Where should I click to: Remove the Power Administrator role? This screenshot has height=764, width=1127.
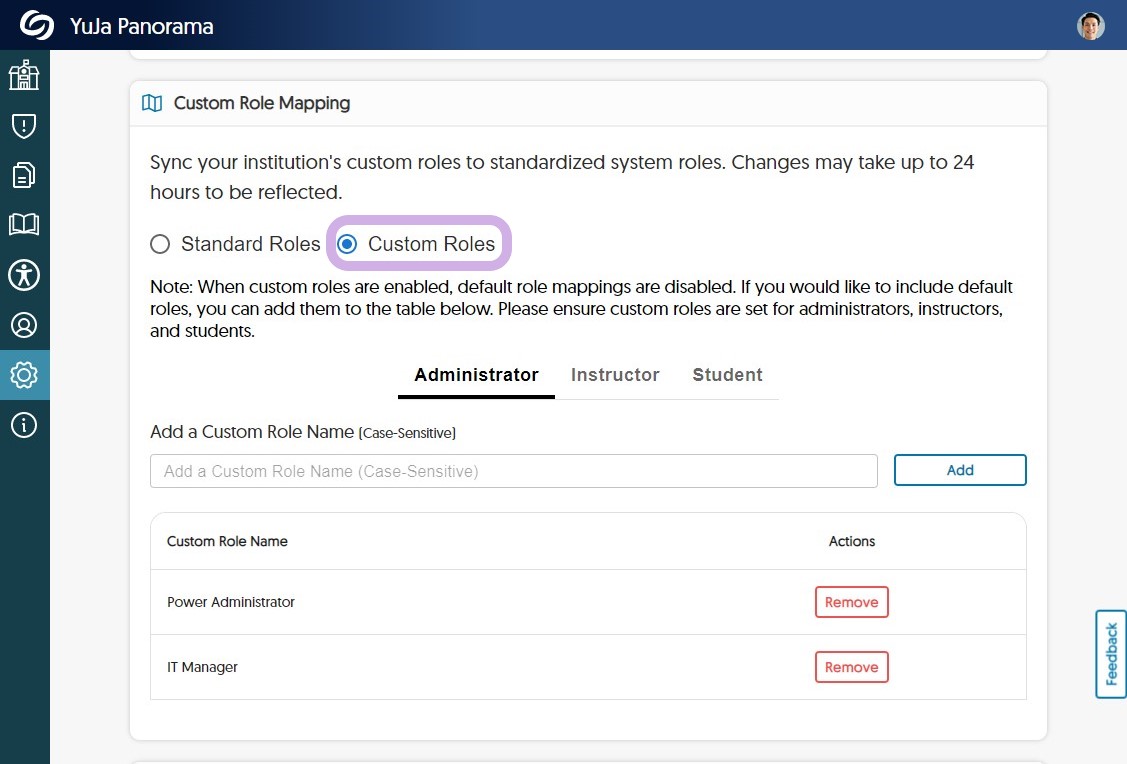[x=852, y=602]
